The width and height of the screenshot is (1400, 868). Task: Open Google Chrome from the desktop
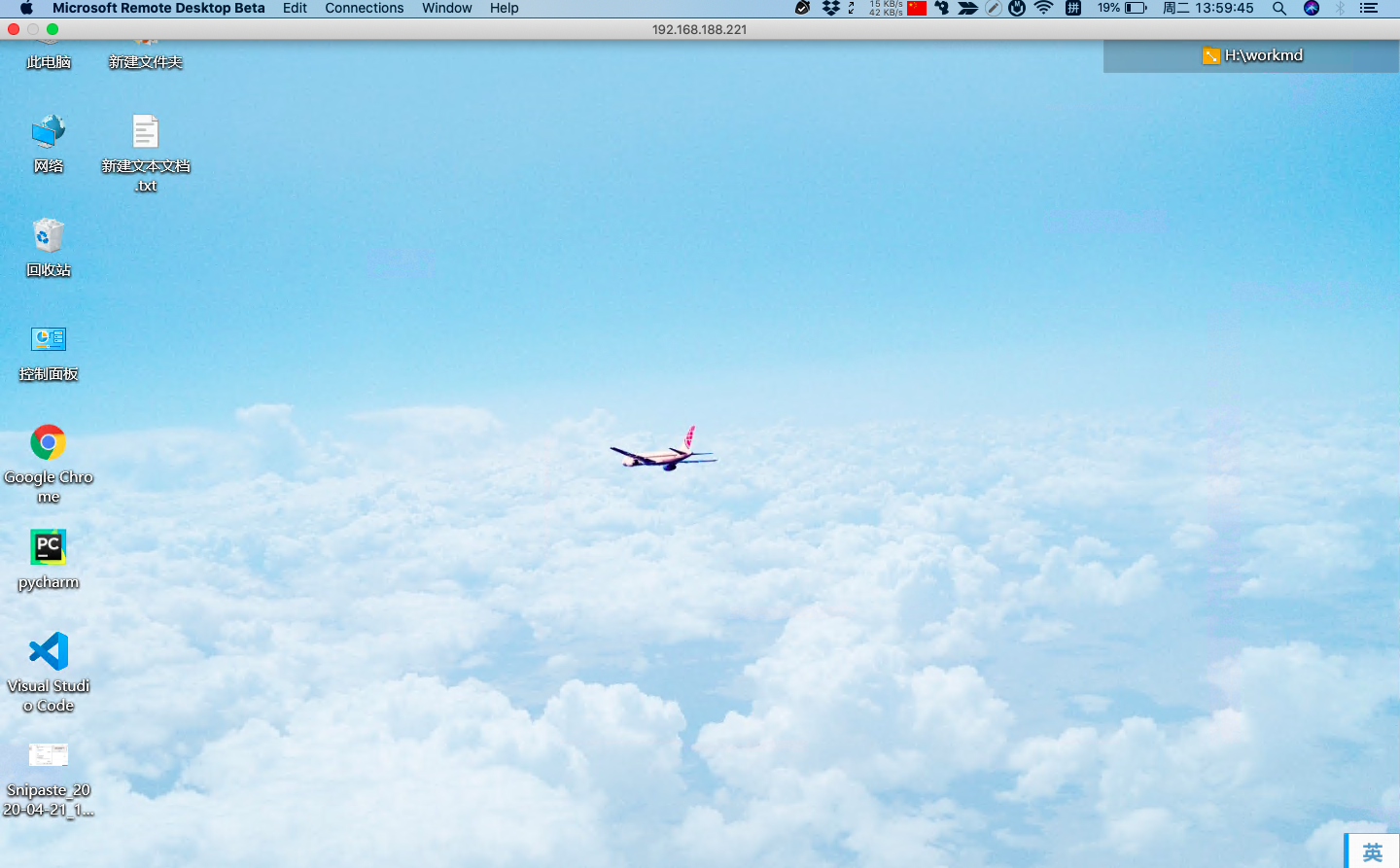[49, 442]
